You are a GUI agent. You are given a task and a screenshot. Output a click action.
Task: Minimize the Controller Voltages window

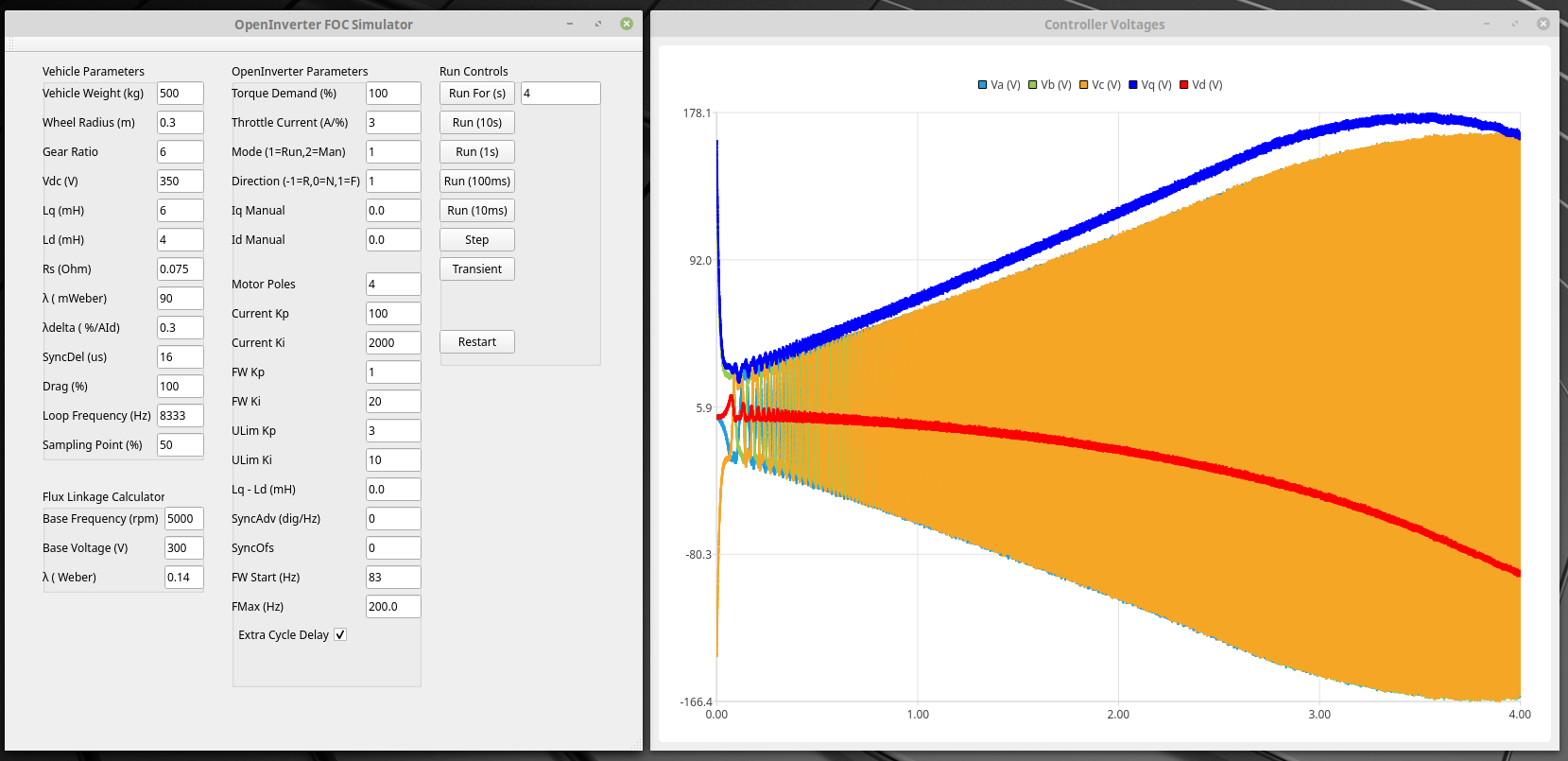[1487, 24]
